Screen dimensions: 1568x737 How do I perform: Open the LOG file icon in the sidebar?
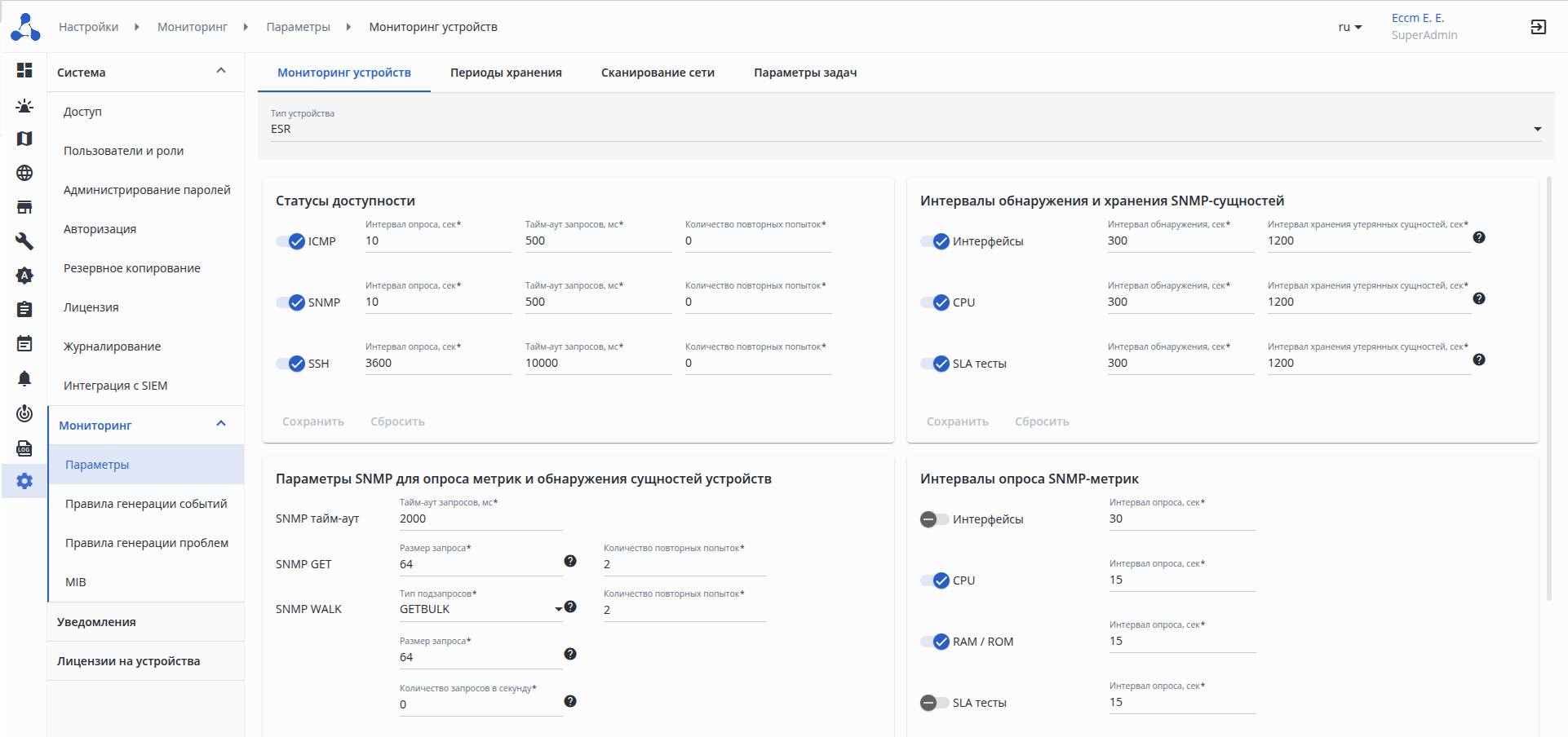[24, 448]
